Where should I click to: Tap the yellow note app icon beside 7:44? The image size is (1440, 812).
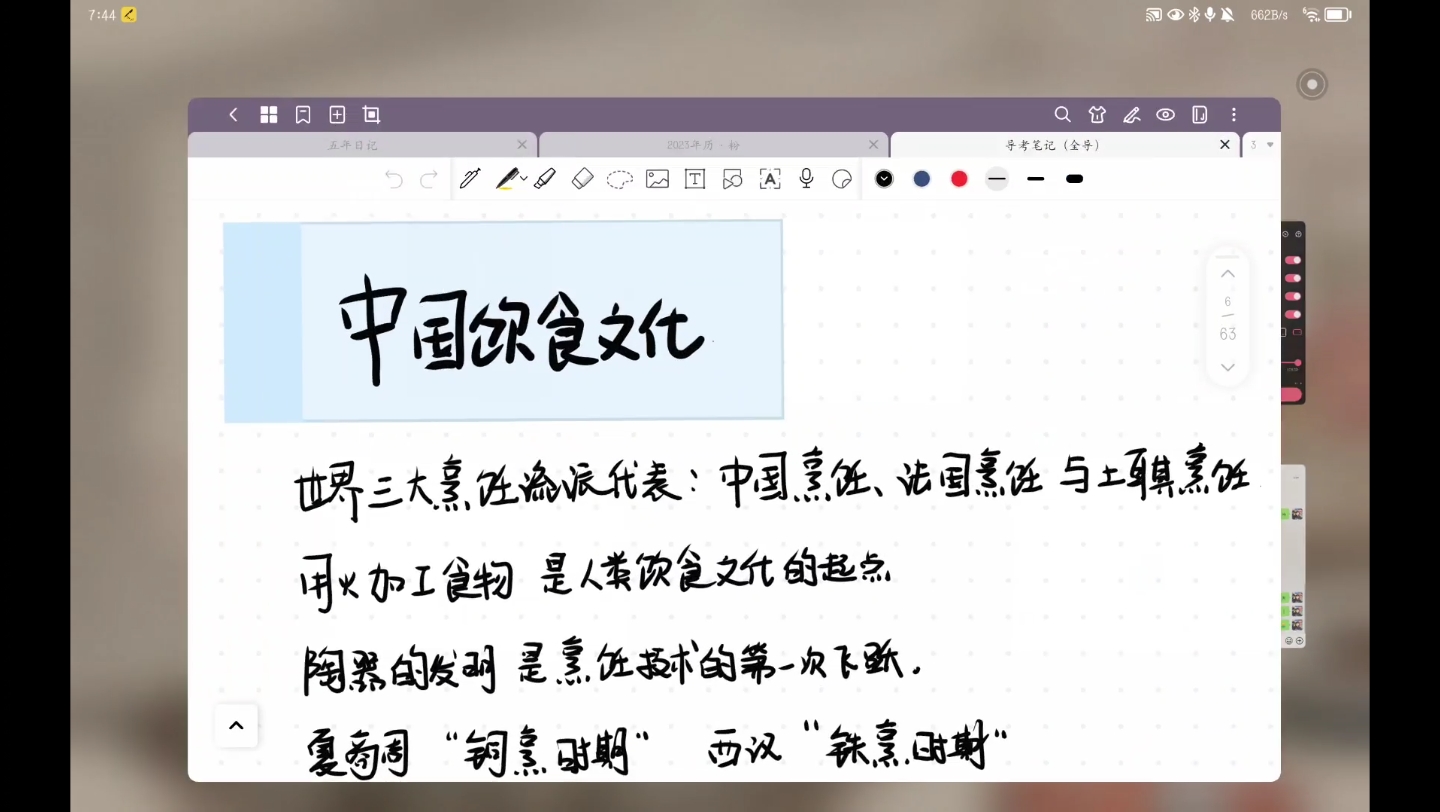tap(129, 15)
